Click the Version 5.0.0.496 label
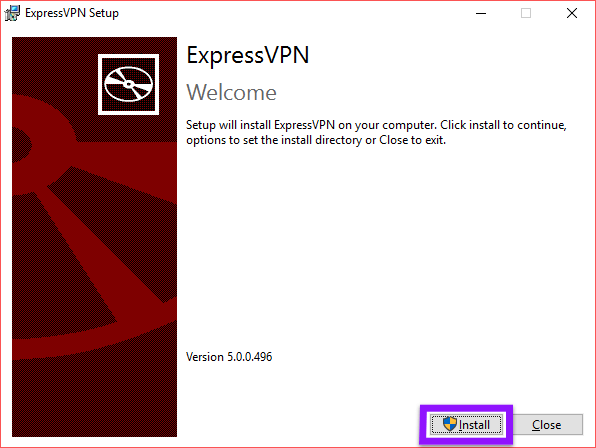The height and width of the screenshot is (448, 596). [x=229, y=357]
